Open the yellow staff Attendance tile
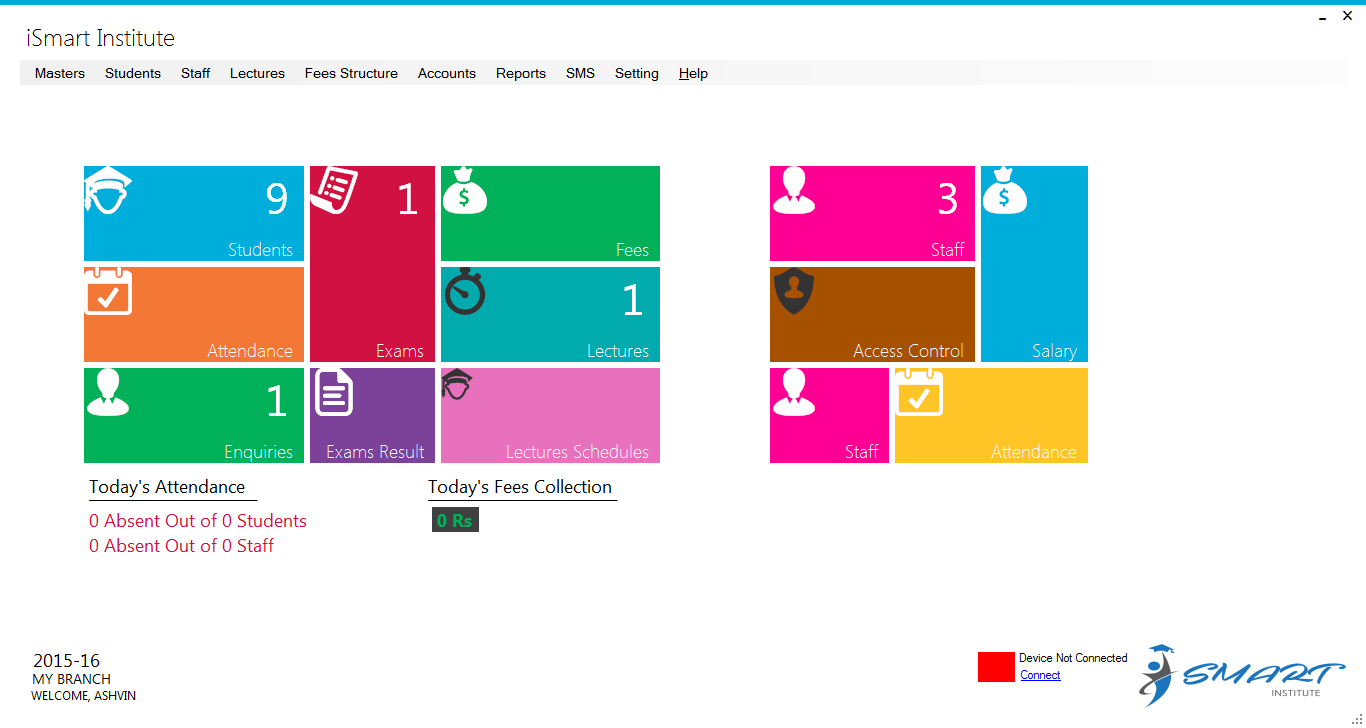The height and width of the screenshot is (728, 1366). 991,415
